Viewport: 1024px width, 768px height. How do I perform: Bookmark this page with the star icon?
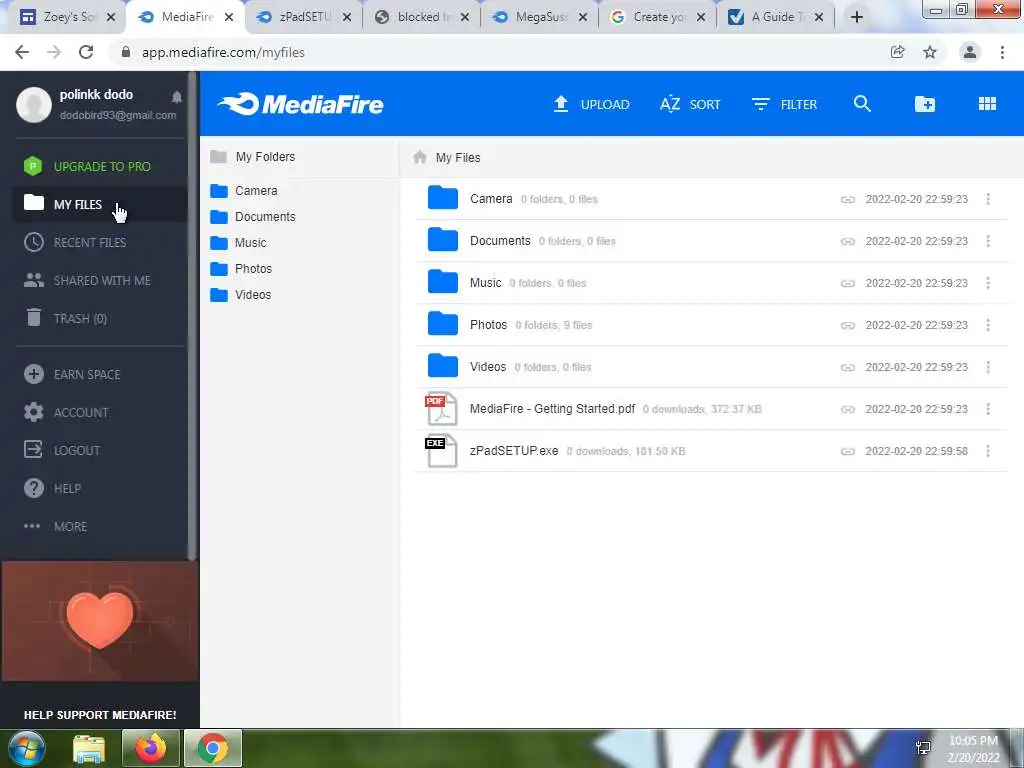(930, 52)
